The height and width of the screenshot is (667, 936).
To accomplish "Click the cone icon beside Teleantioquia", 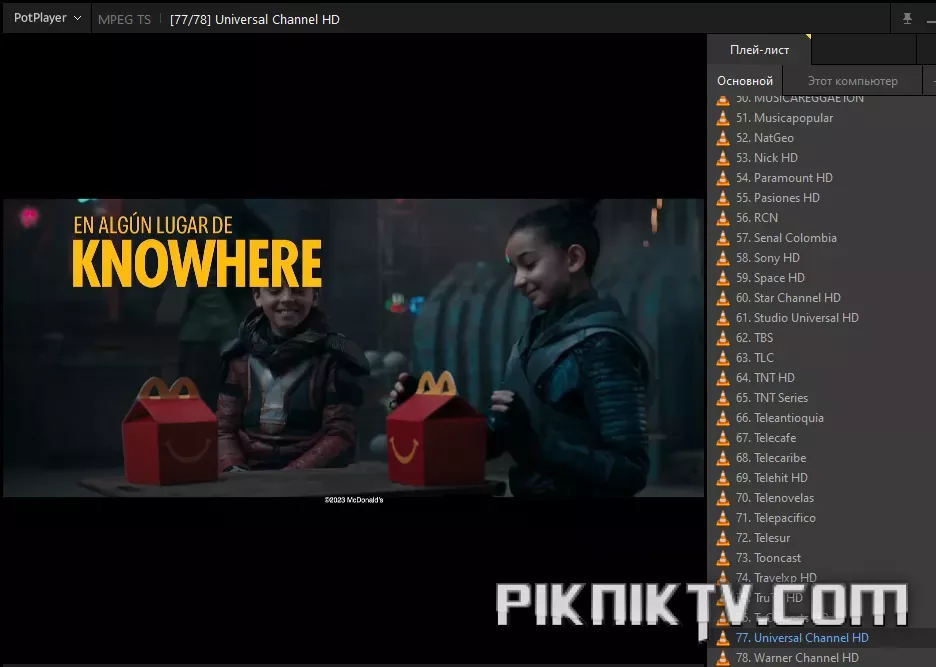I will (x=723, y=418).
